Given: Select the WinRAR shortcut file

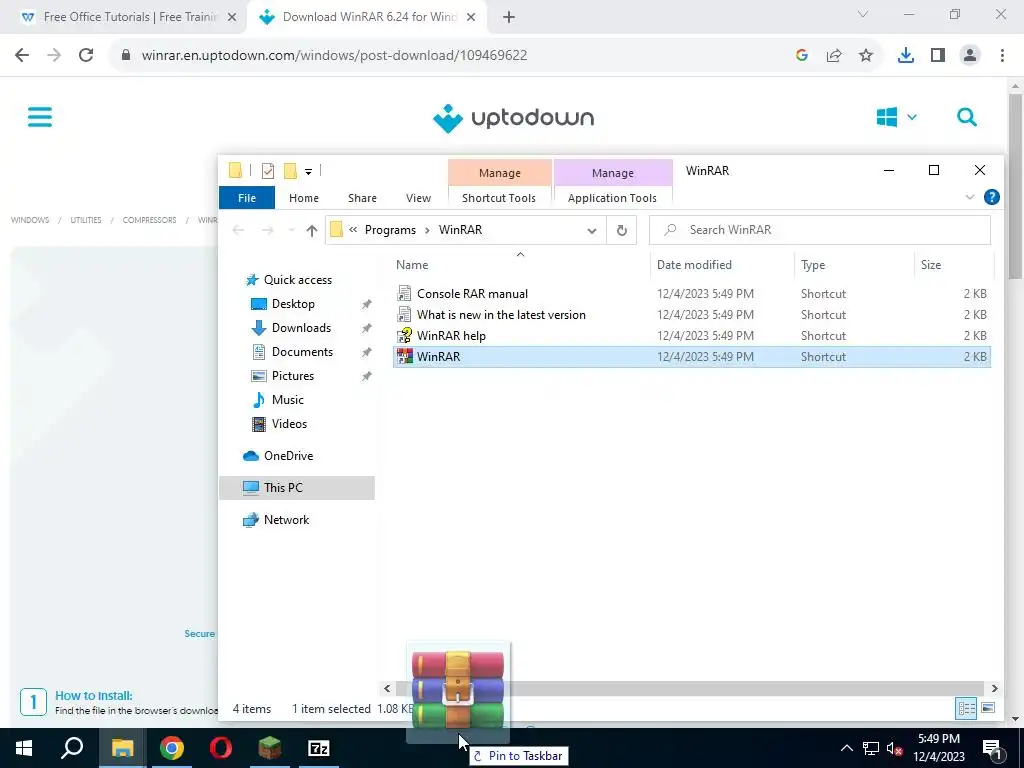Looking at the screenshot, I should 692,357.
